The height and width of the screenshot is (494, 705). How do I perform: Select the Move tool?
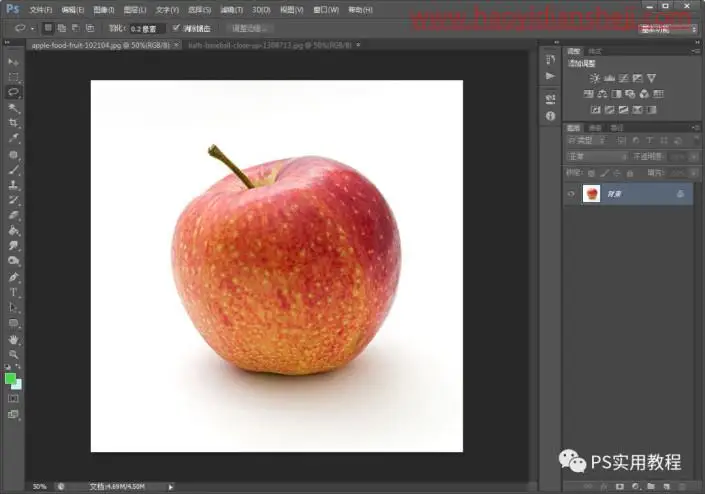click(x=13, y=62)
